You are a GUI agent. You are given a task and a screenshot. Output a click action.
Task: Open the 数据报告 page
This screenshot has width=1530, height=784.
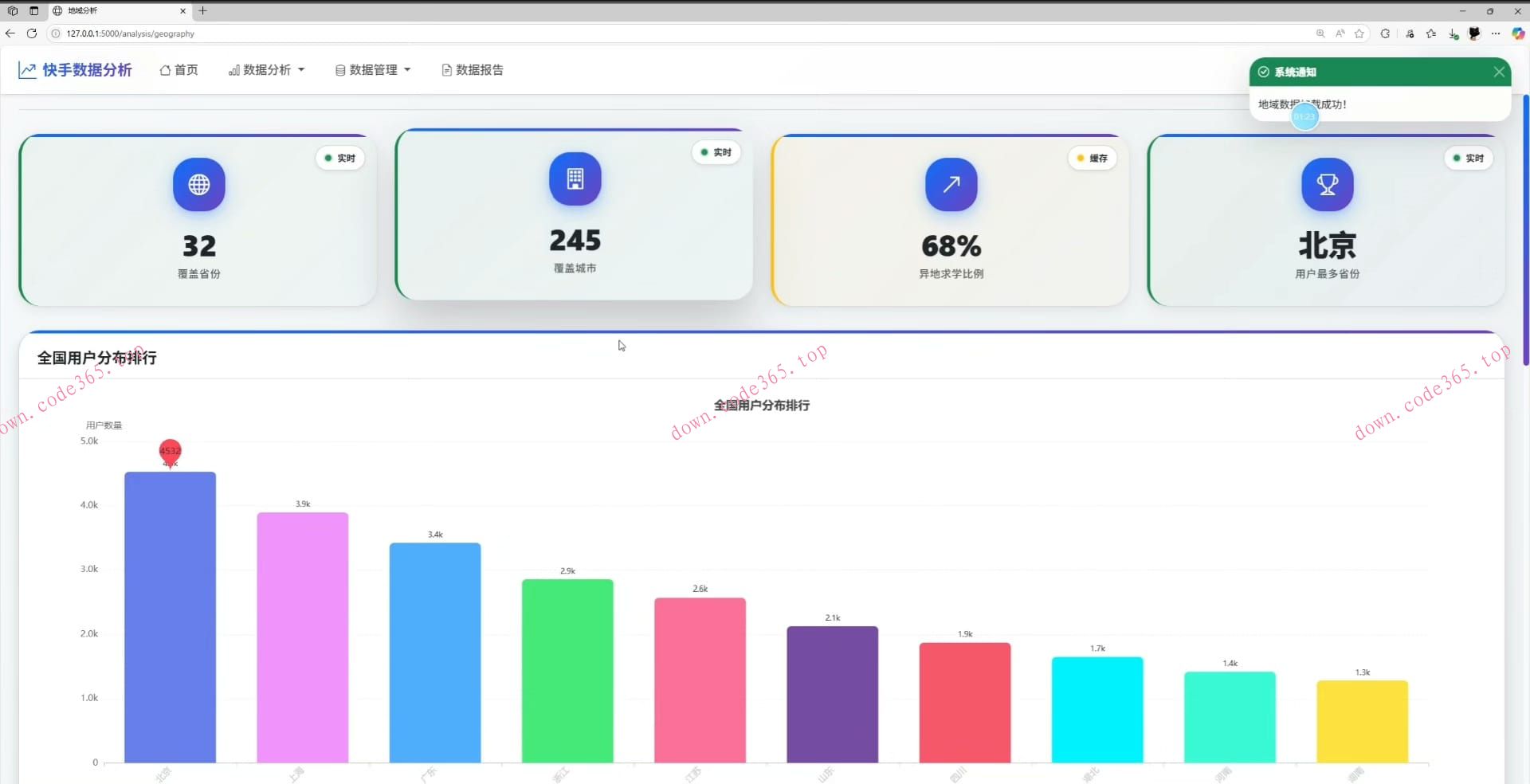point(473,70)
